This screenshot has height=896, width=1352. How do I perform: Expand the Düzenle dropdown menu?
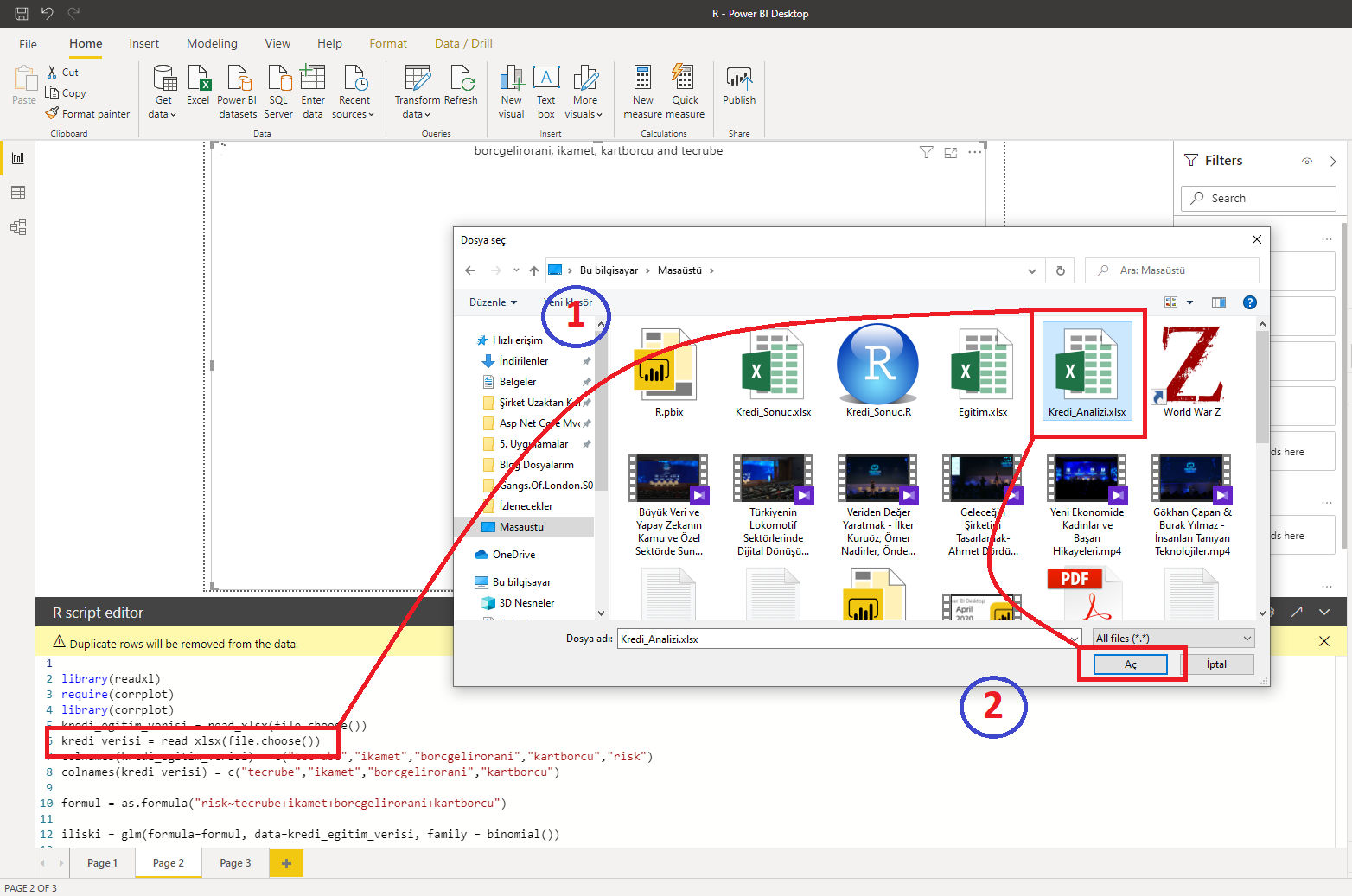point(493,302)
